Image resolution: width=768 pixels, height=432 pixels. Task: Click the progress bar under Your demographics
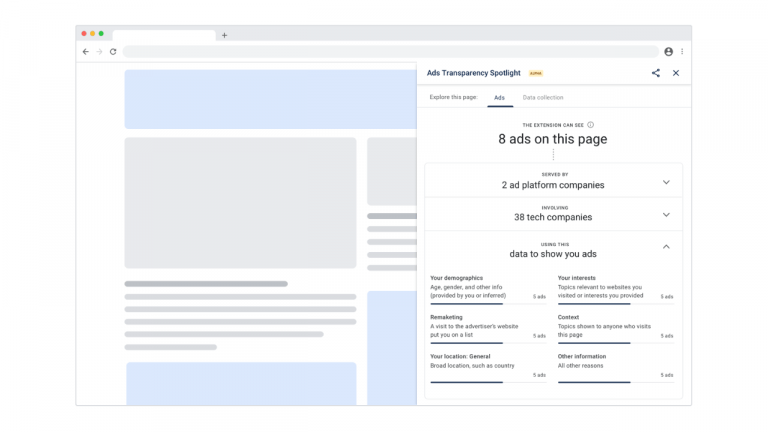(x=488, y=304)
